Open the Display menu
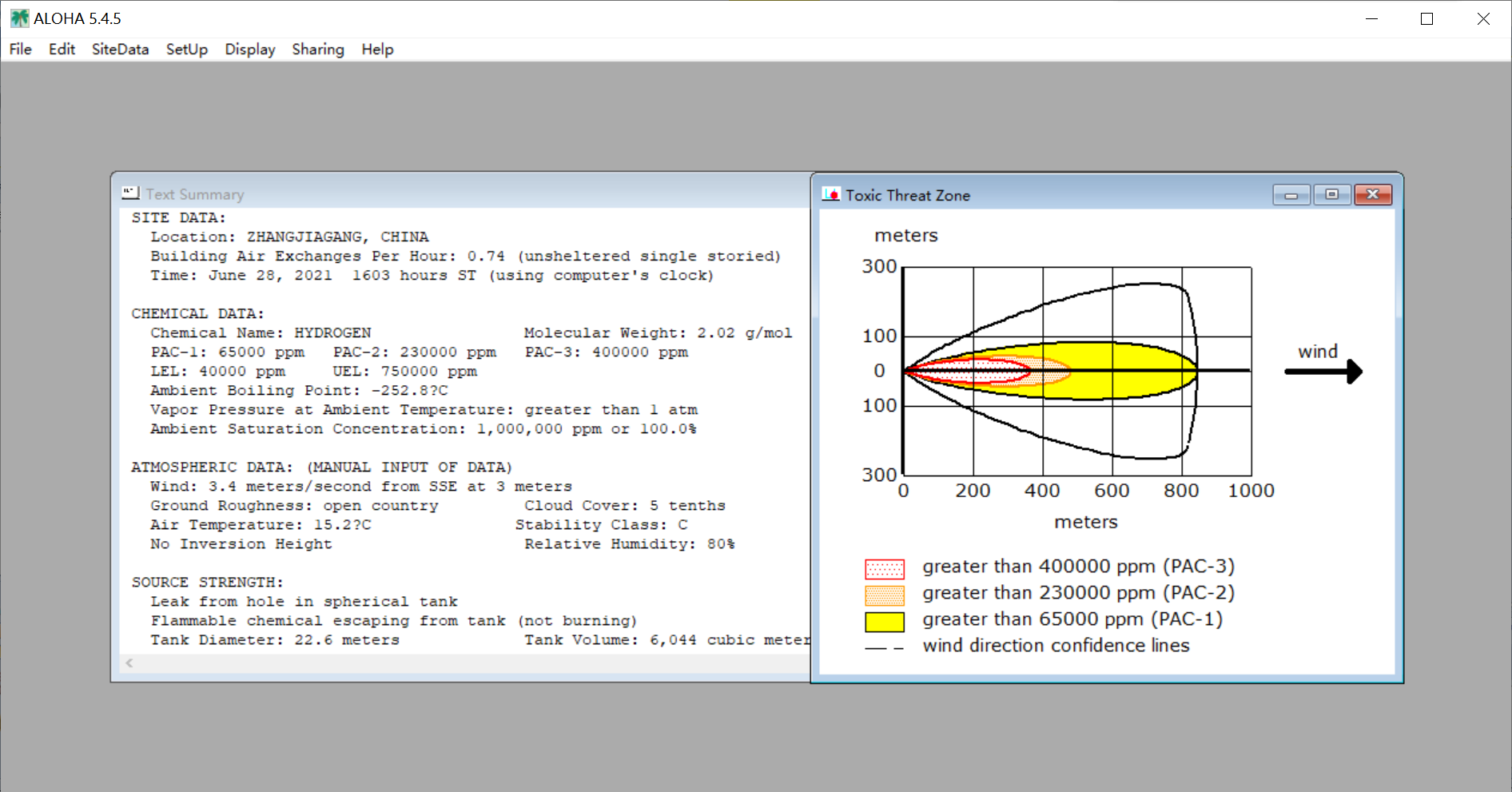This screenshot has width=1512, height=792. pyautogui.click(x=250, y=50)
